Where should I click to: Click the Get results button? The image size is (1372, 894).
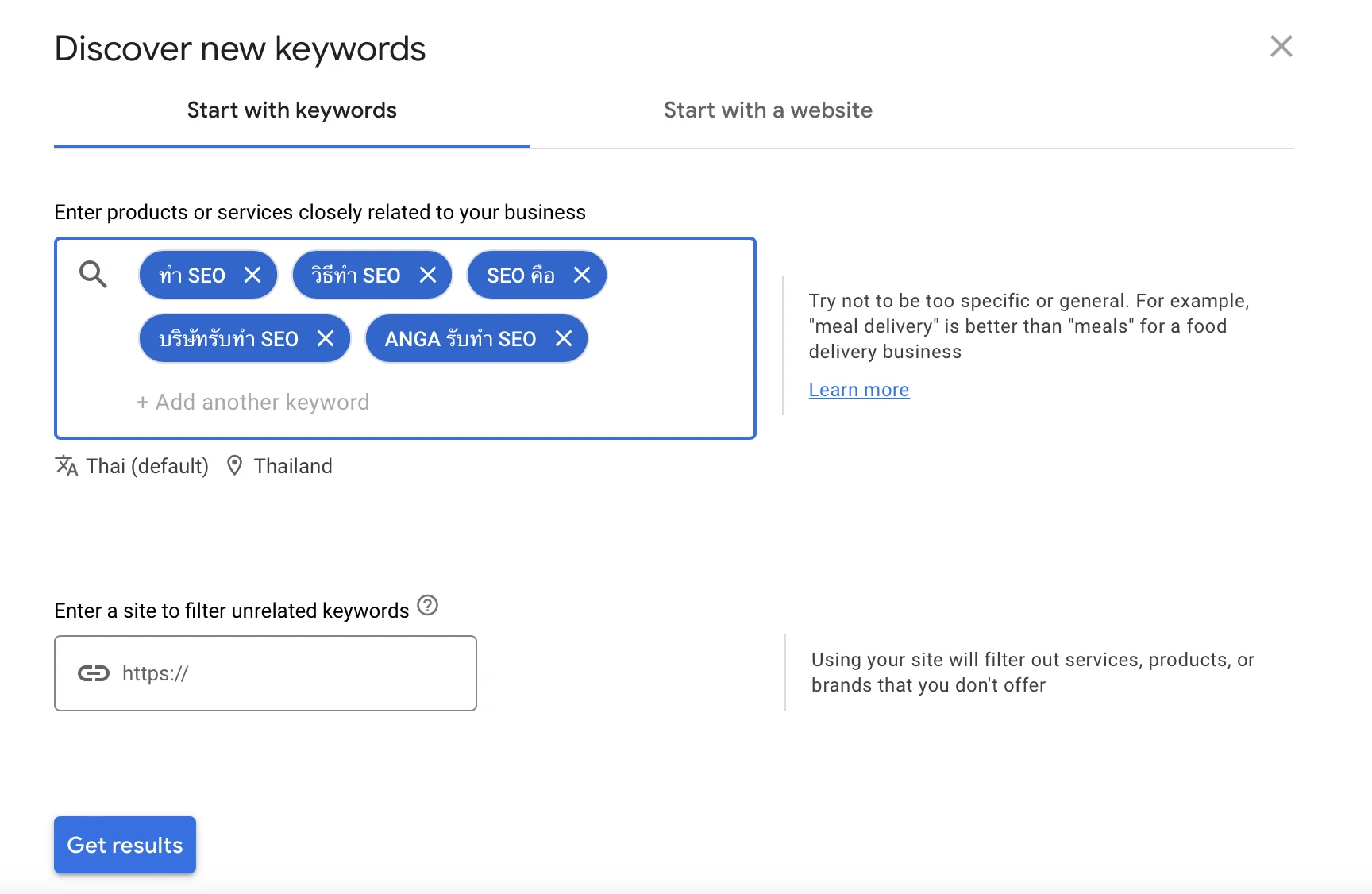pyautogui.click(x=125, y=845)
